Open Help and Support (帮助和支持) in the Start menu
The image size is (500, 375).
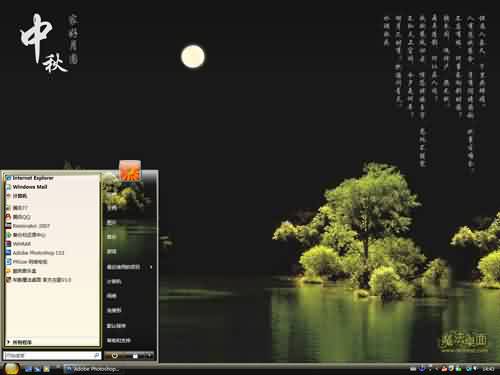pyautogui.click(x=119, y=340)
